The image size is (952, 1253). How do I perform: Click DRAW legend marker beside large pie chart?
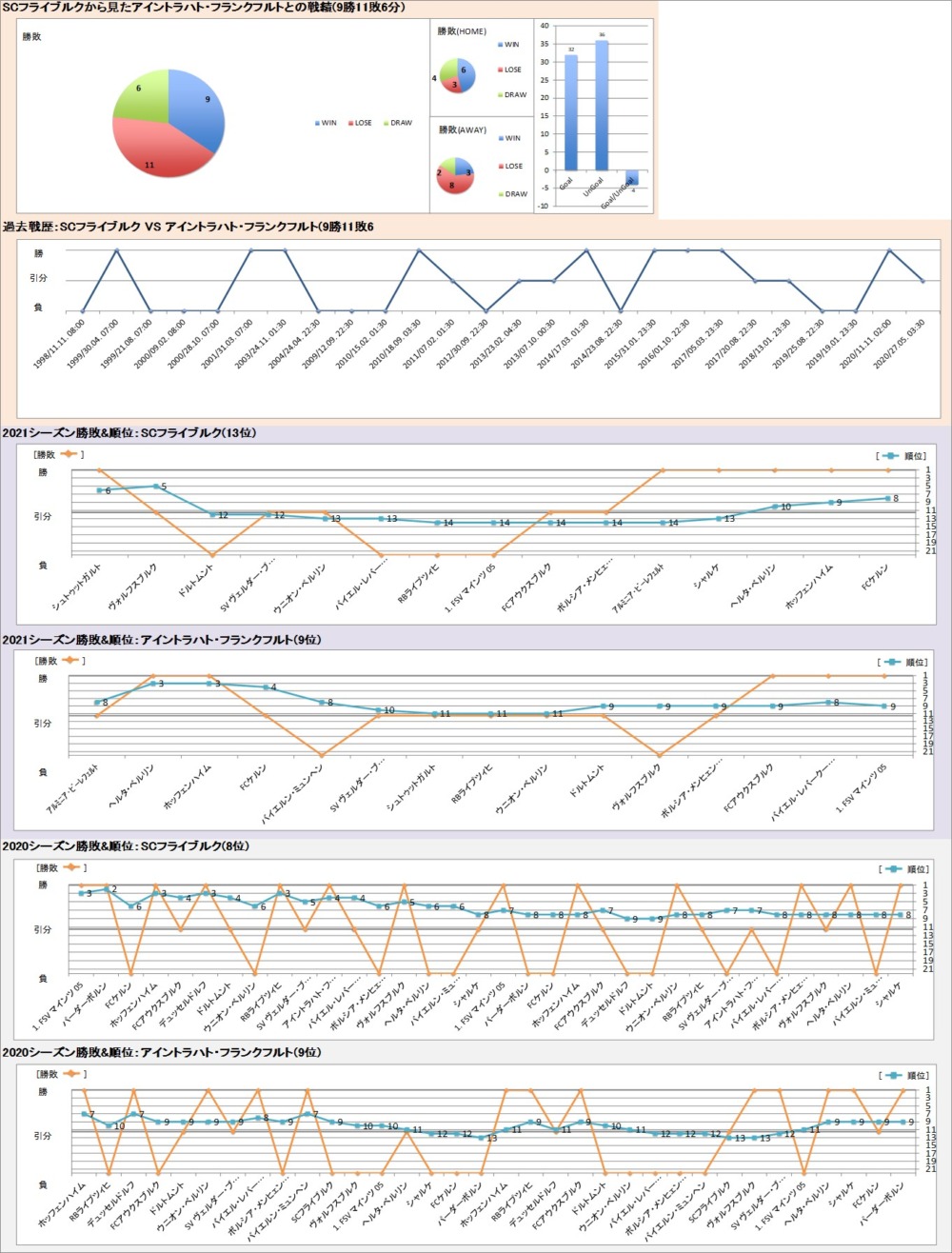(x=386, y=123)
